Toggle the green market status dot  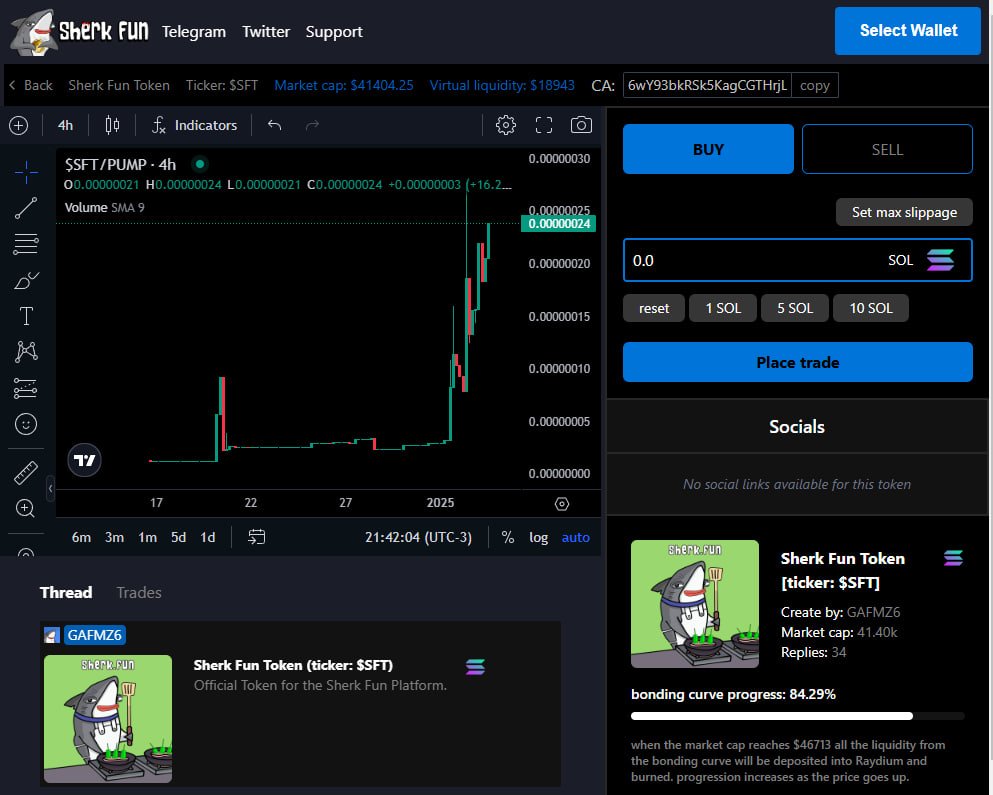(200, 164)
